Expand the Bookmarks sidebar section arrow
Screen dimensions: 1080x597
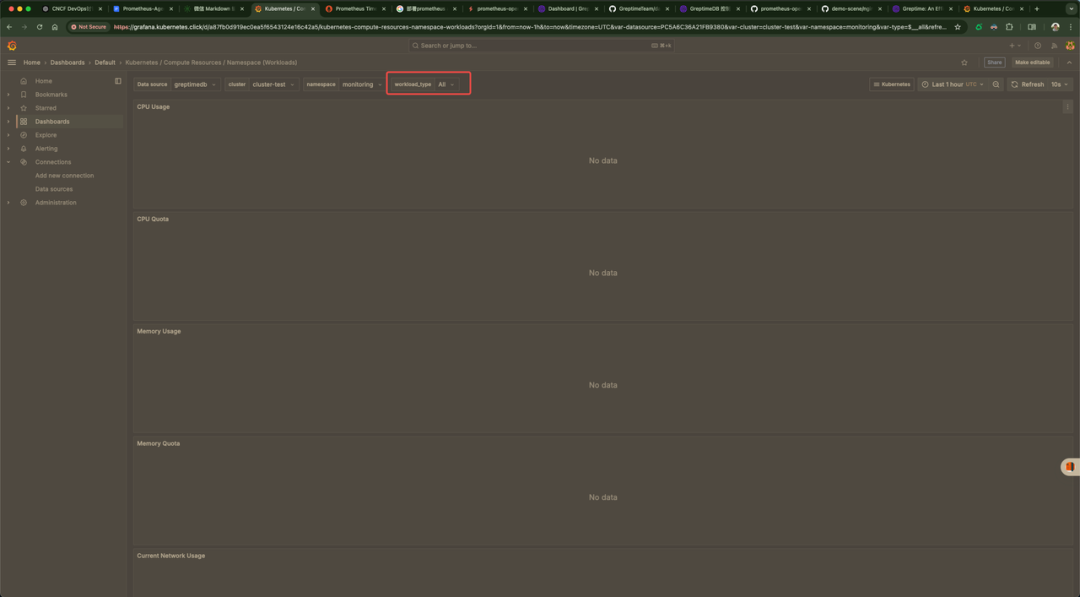[x=8, y=94]
